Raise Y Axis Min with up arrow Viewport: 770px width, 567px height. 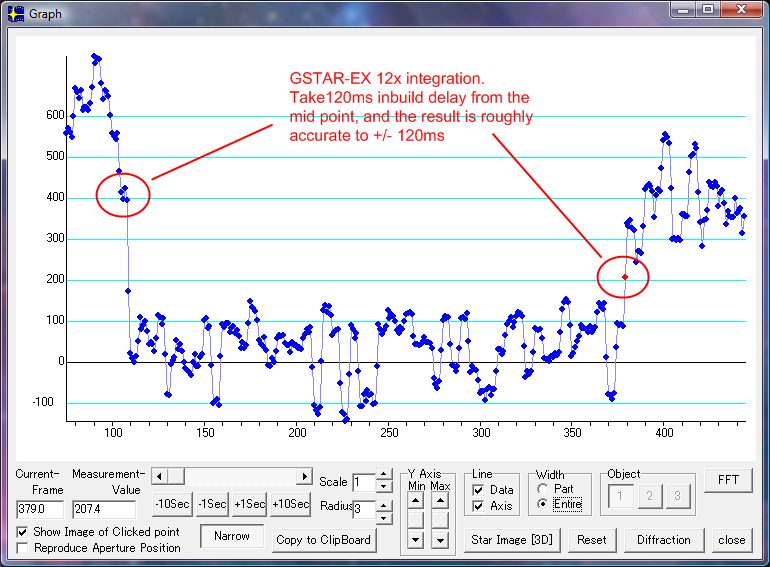[x=415, y=501]
